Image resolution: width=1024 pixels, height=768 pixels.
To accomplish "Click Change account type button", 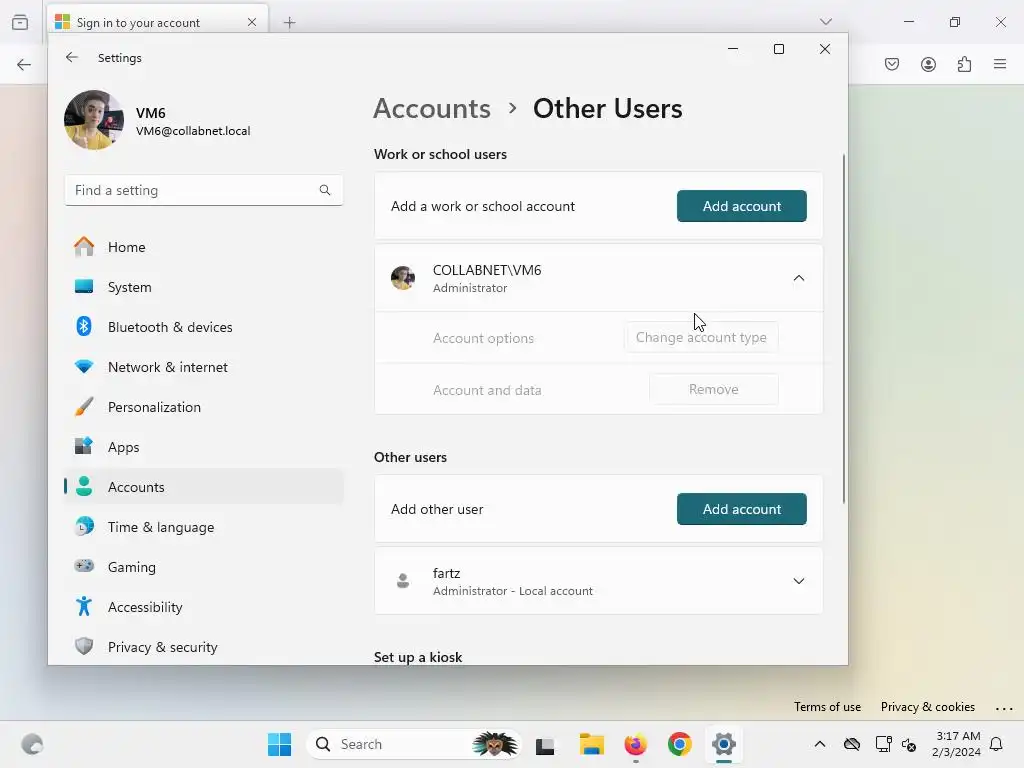I will click(701, 337).
